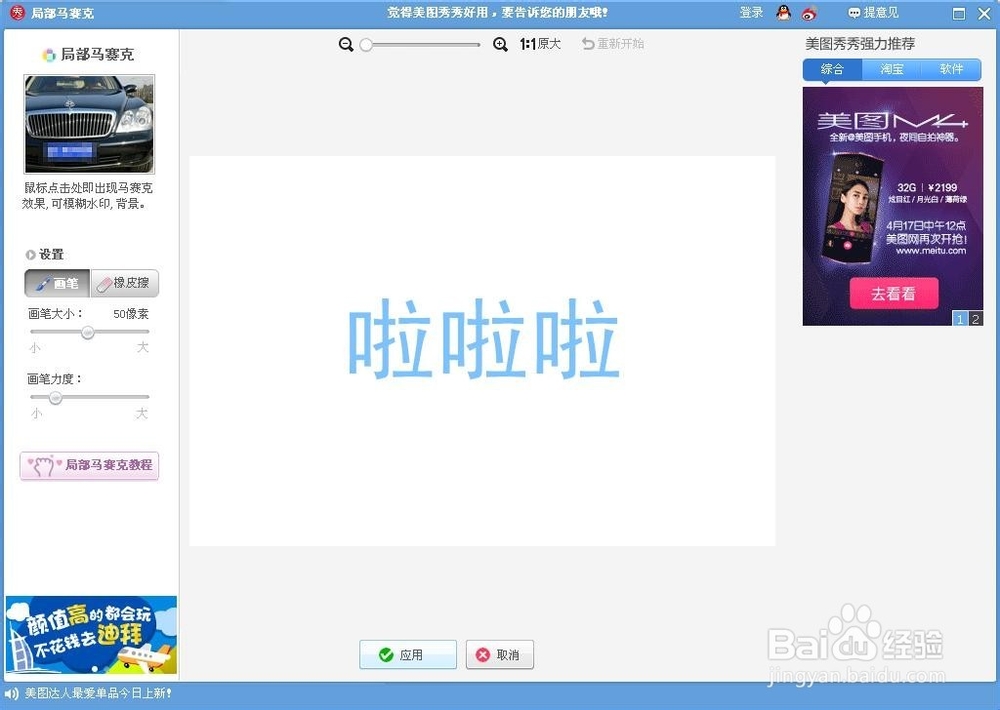This screenshot has width=1000, height=710.
Task: Zoom out using the magnifier minus icon
Action: [346, 44]
